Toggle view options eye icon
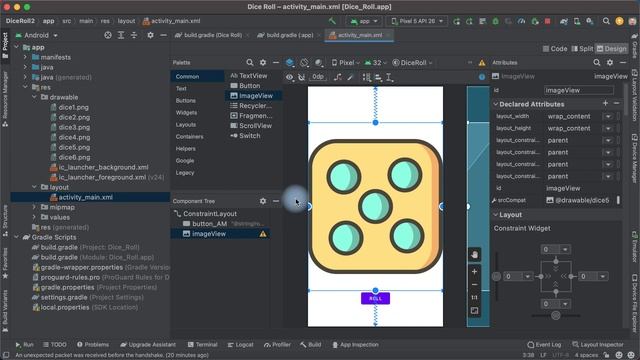 (289, 77)
